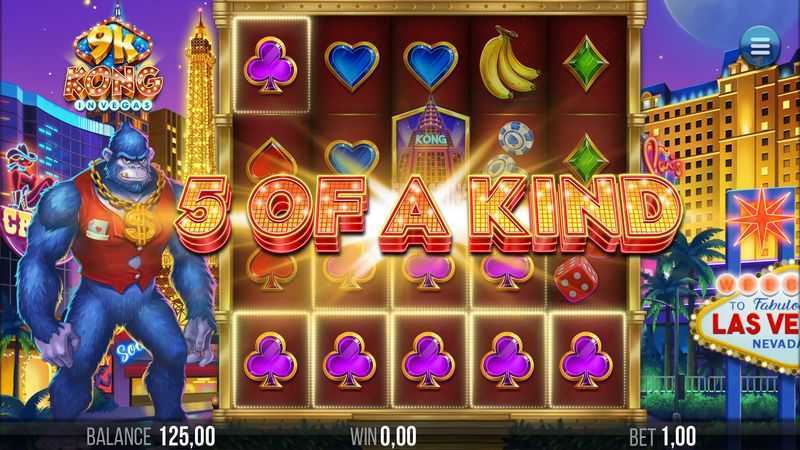
Task: Click the Win 0,00 display
Action: (383, 437)
